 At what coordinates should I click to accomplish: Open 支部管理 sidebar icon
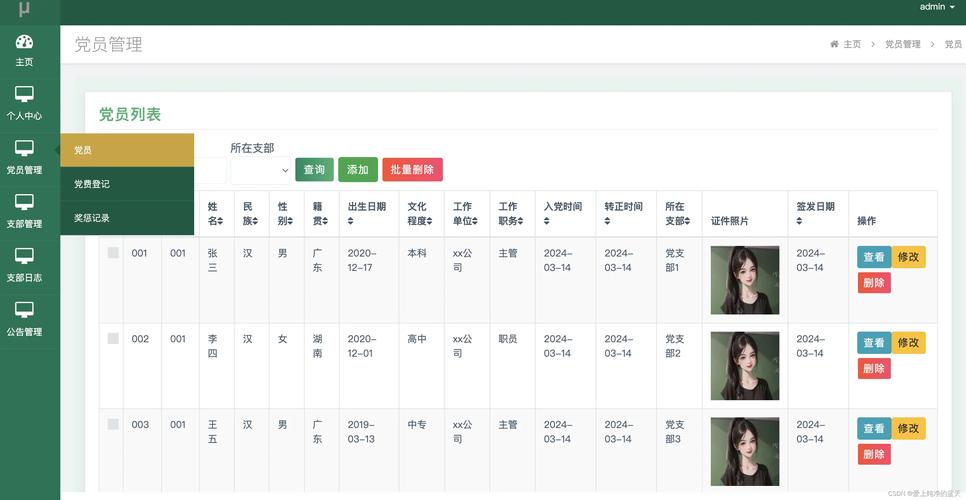[24, 202]
